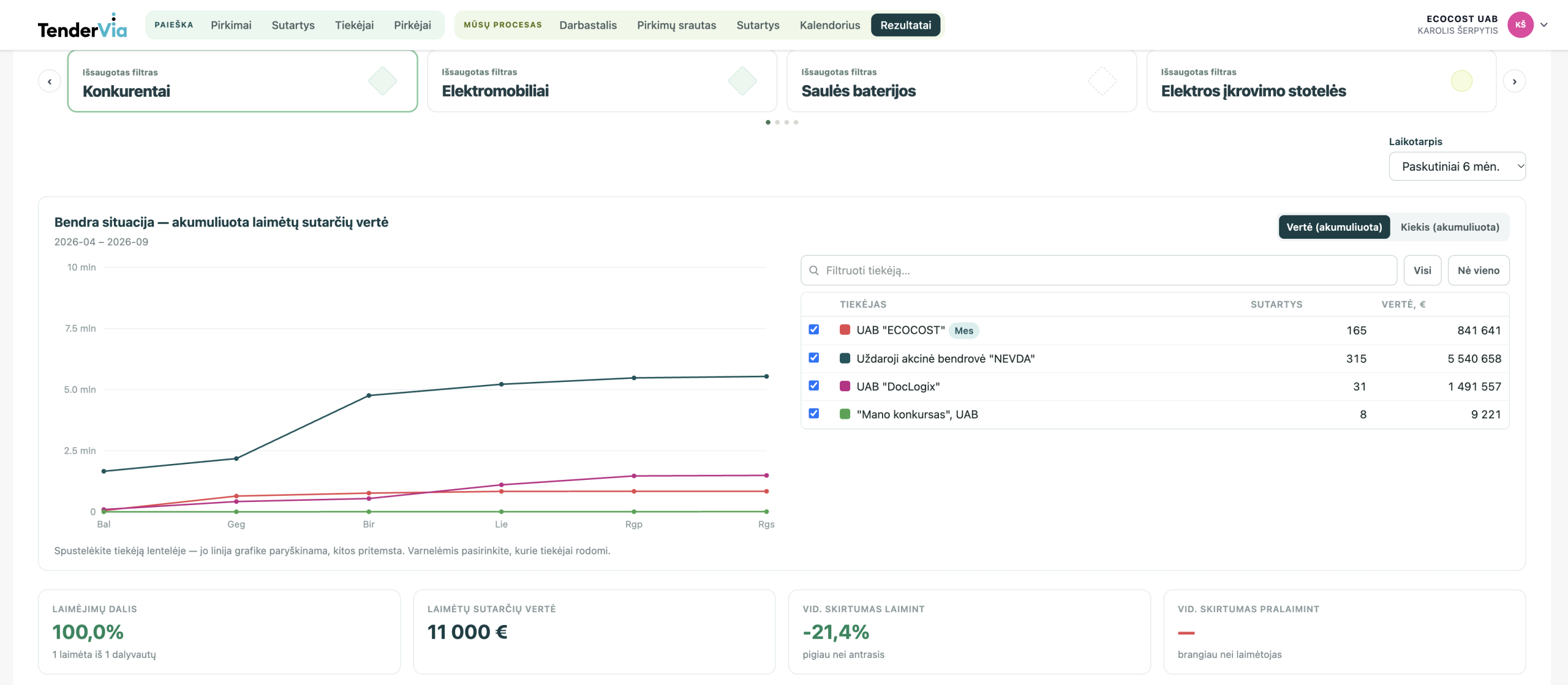The image size is (1568, 685).
Task: Click the Nė vieno button
Action: point(1478,271)
